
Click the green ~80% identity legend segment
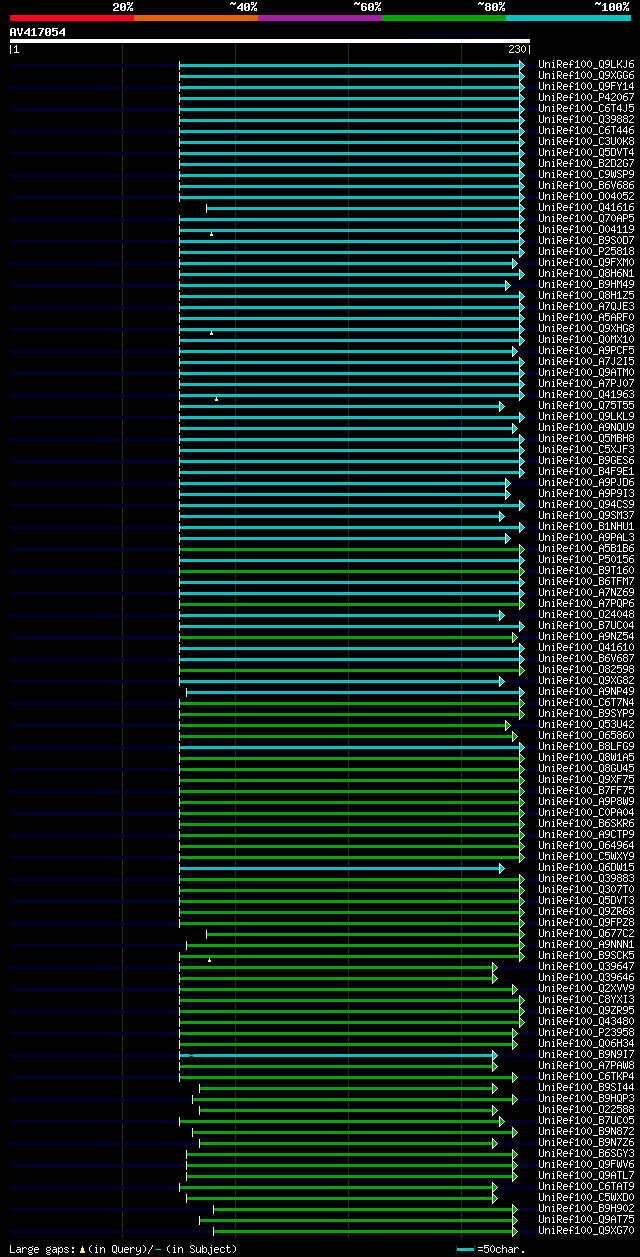pos(444,18)
